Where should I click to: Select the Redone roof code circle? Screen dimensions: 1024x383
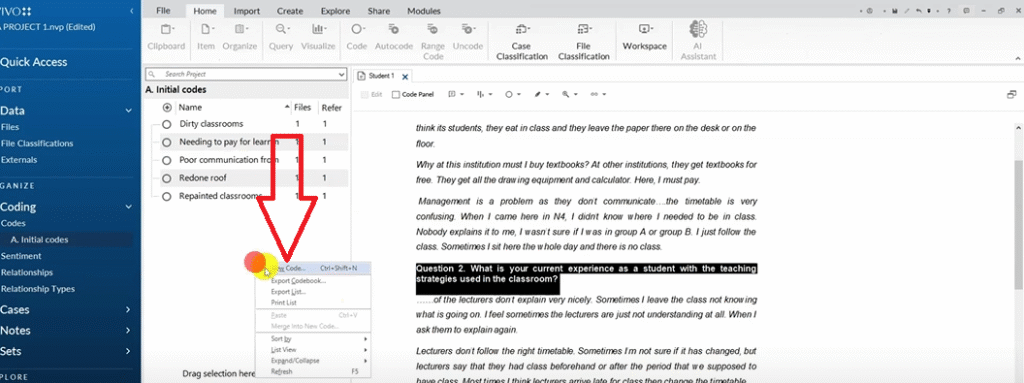coord(167,178)
